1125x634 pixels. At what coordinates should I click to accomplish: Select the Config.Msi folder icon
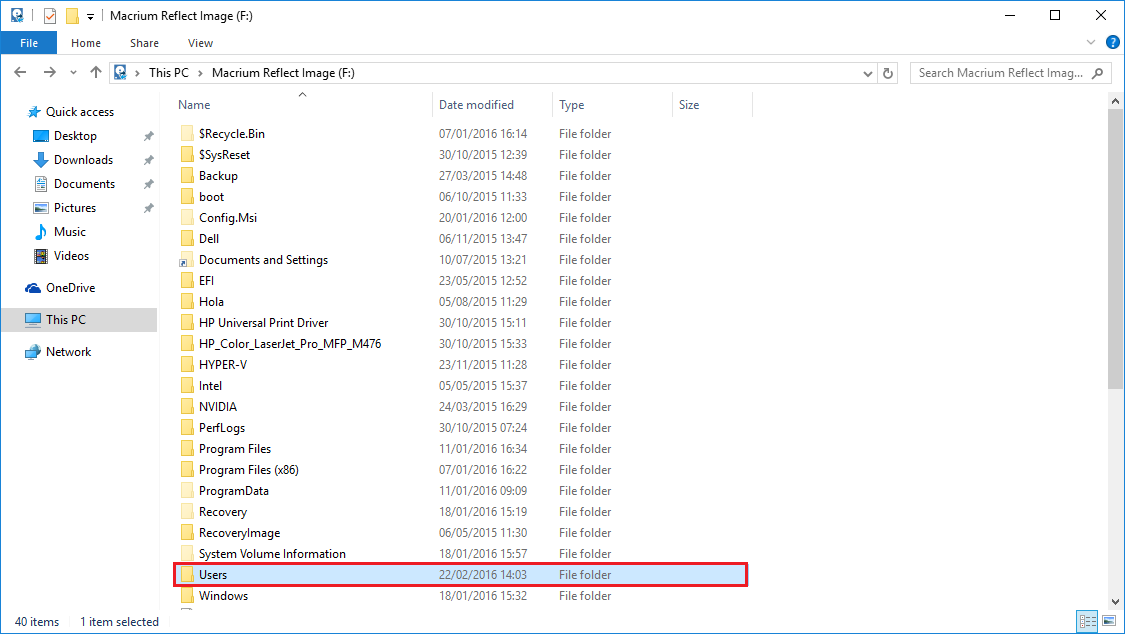[x=187, y=217]
